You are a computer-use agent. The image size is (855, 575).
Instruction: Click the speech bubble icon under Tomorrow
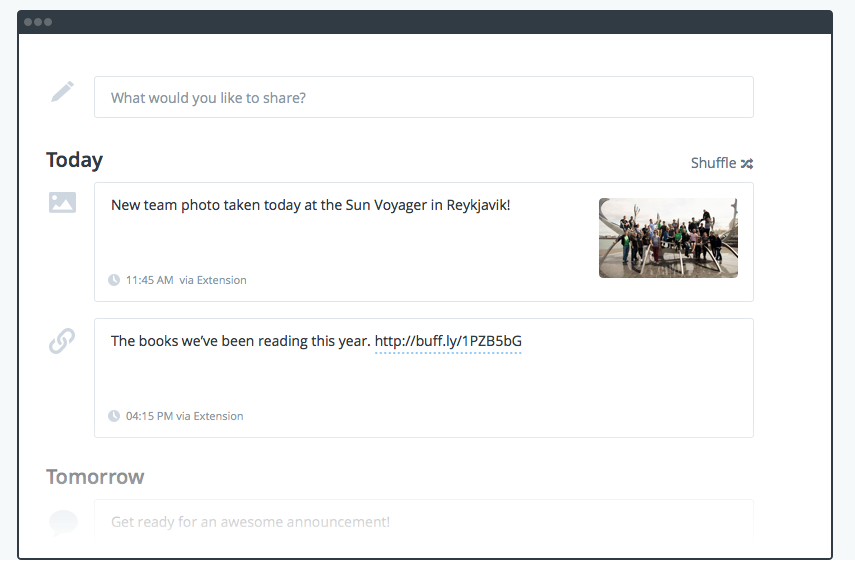(x=63, y=522)
